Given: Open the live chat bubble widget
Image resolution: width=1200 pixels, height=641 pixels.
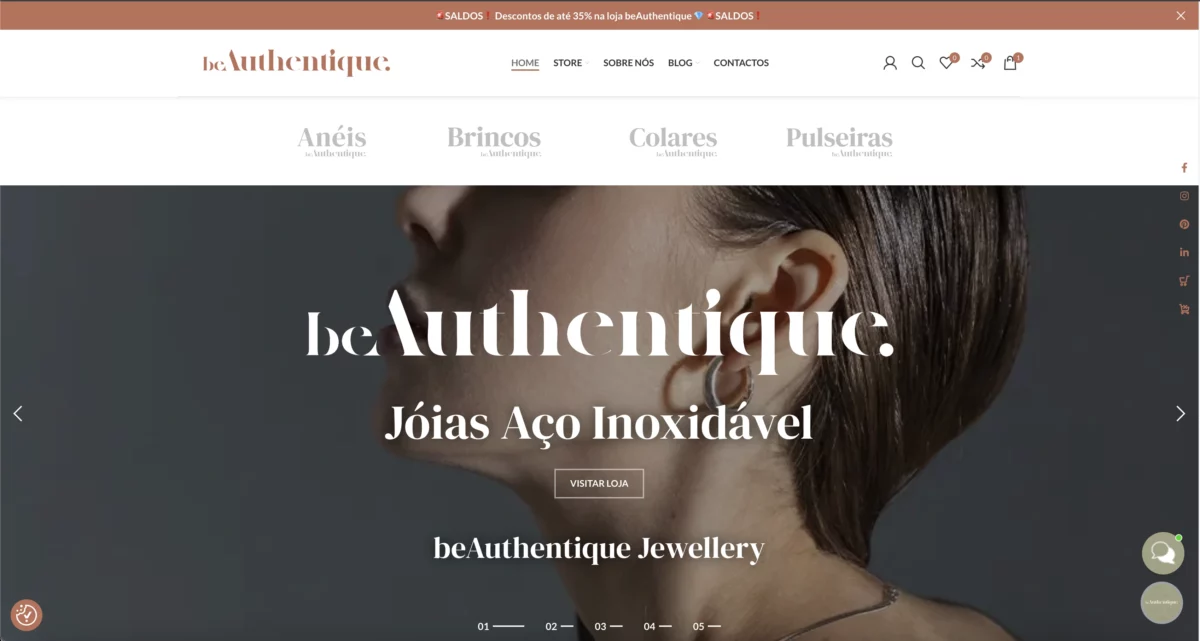Looking at the screenshot, I should coord(1163,553).
